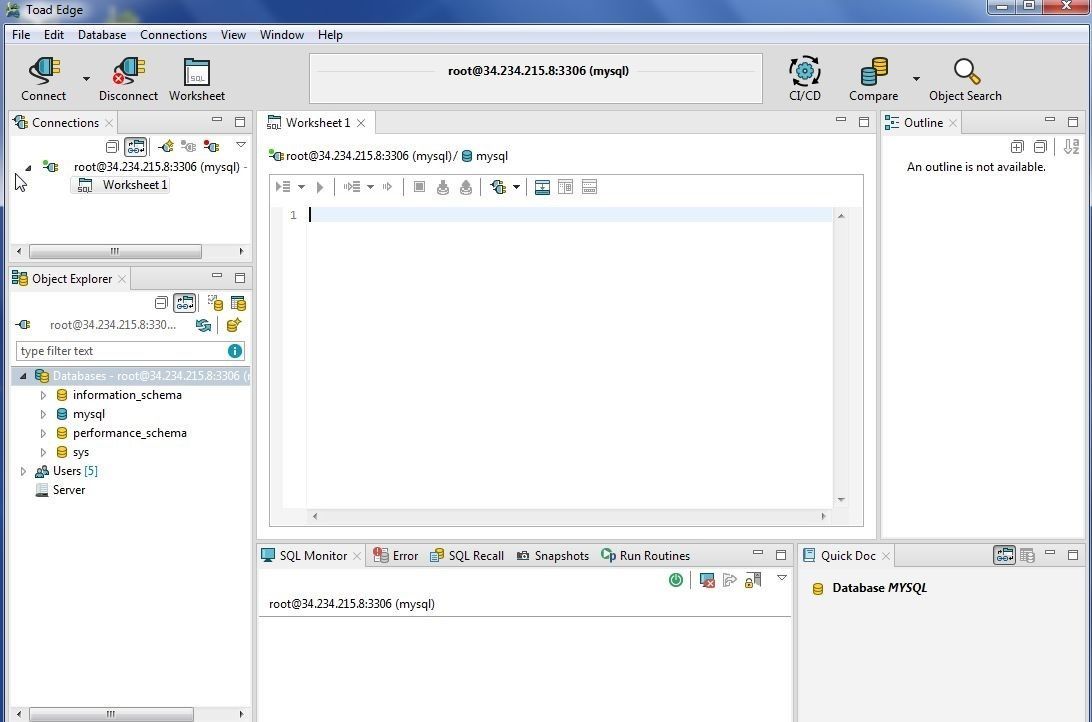
Task: Open the Connect dropdown arrow
Action: 86,79
